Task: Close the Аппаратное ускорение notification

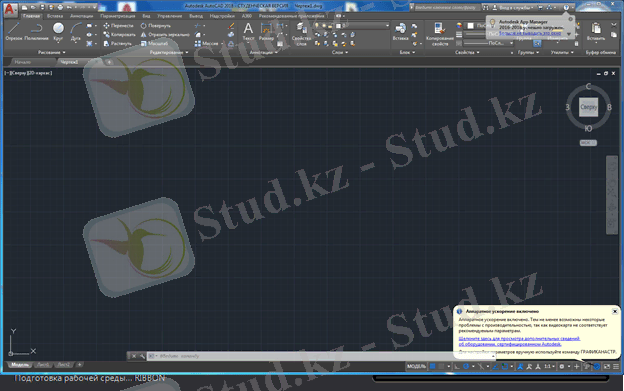Action: 615,311
